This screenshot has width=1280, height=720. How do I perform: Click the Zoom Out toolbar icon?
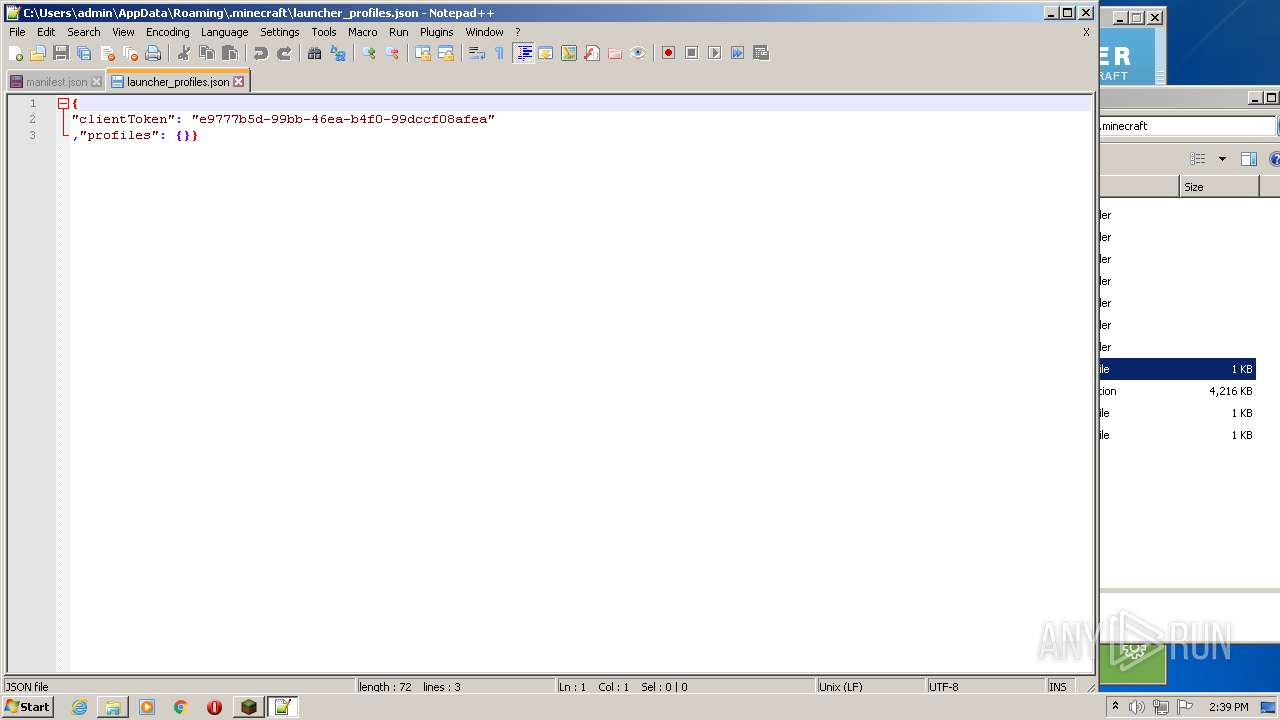point(392,53)
